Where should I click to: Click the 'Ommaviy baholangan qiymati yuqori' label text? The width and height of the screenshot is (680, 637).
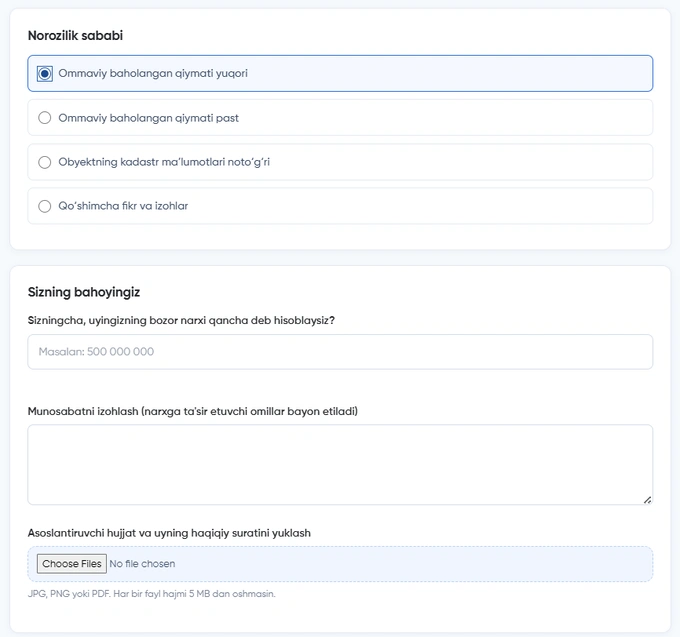point(153,73)
